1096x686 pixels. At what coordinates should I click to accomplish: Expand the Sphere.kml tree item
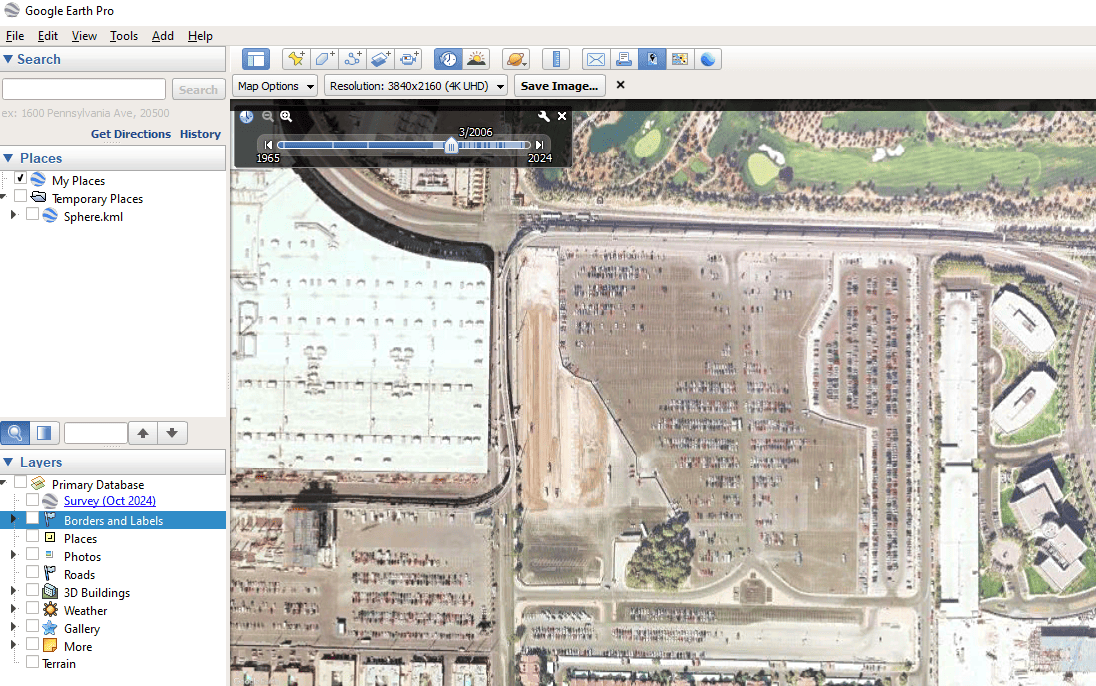point(13,215)
